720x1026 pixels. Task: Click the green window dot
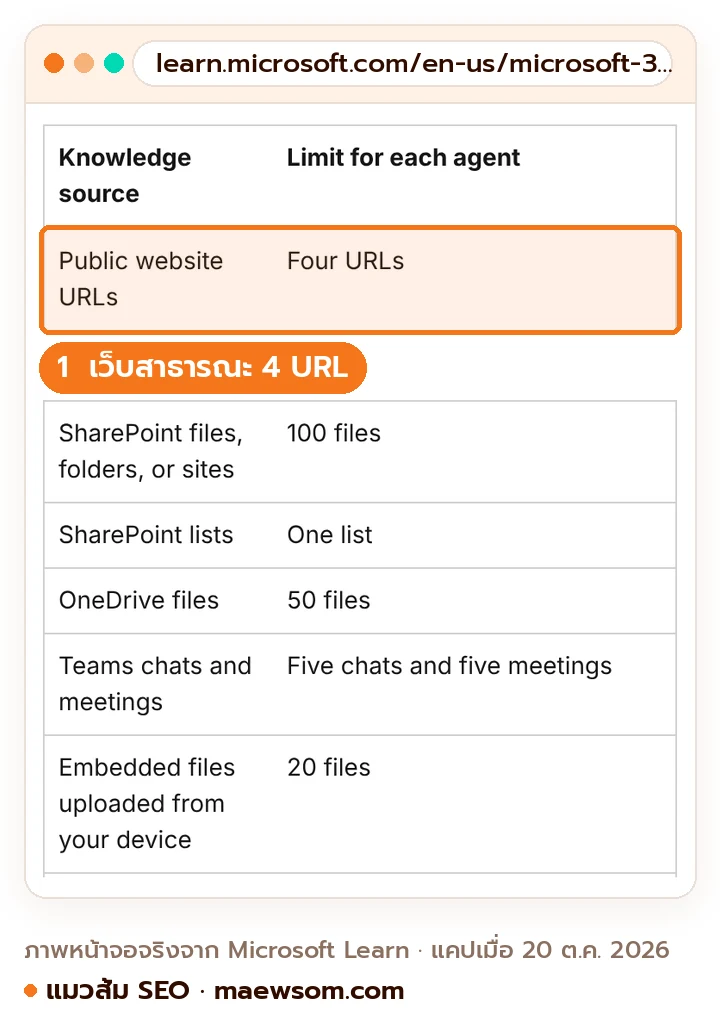pos(114,63)
